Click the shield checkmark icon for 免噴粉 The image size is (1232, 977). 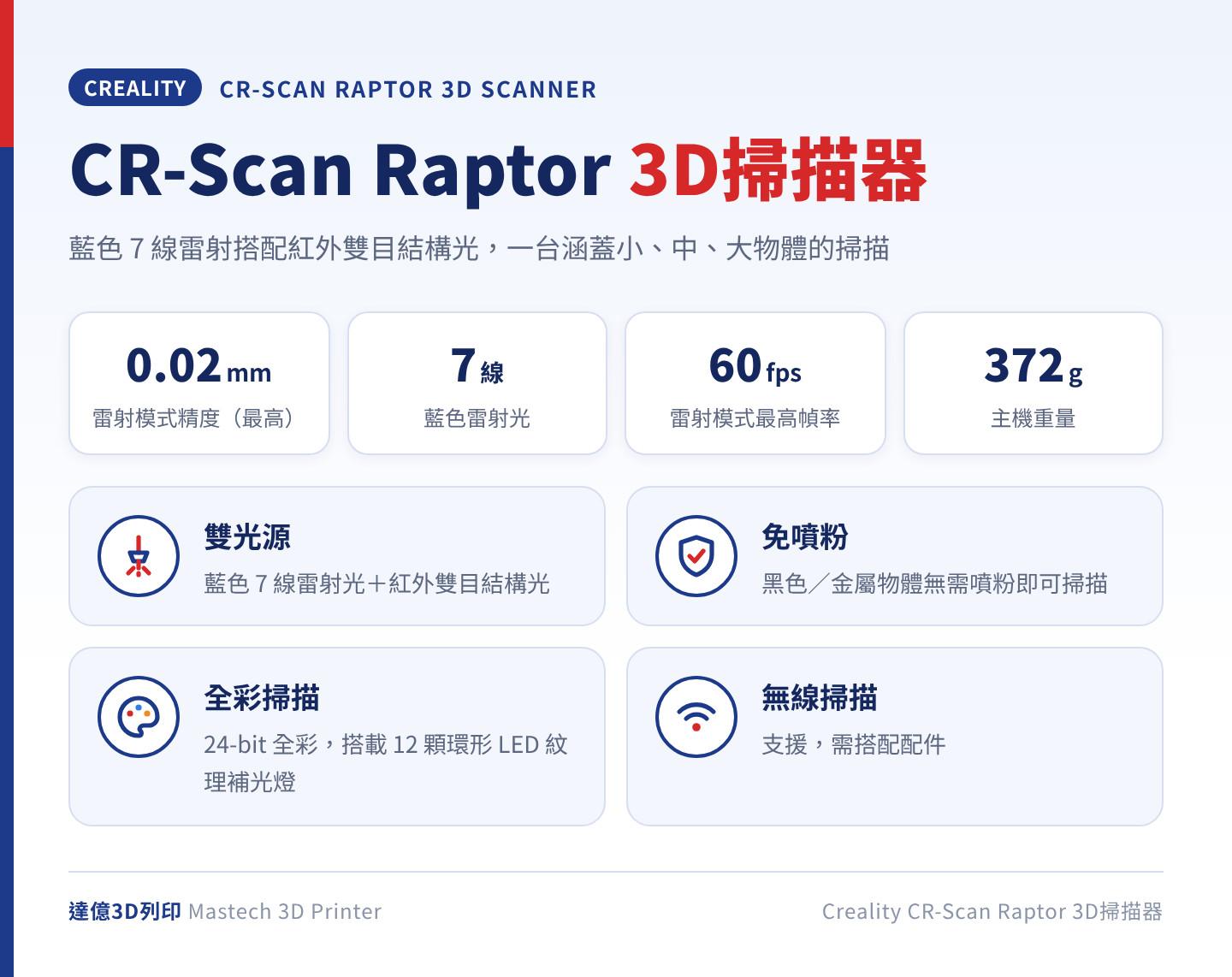(x=696, y=556)
